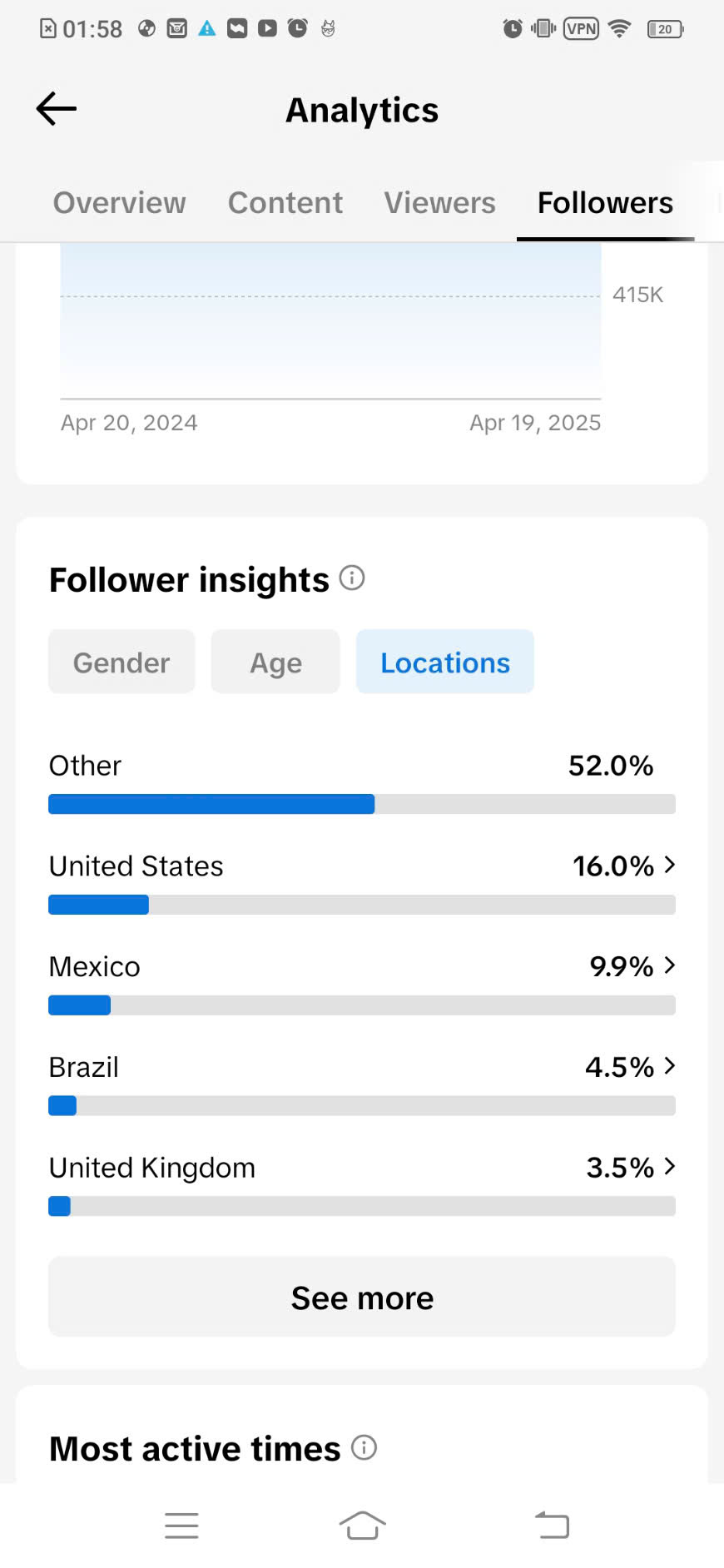
Task: Select the Age filter chip
Action: 275,662
